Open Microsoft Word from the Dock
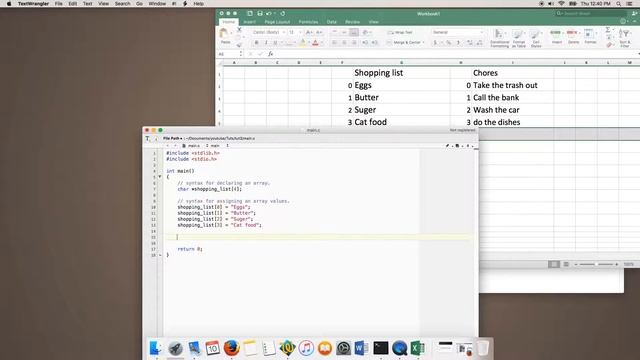640x360 pixels. click(362, 348)
